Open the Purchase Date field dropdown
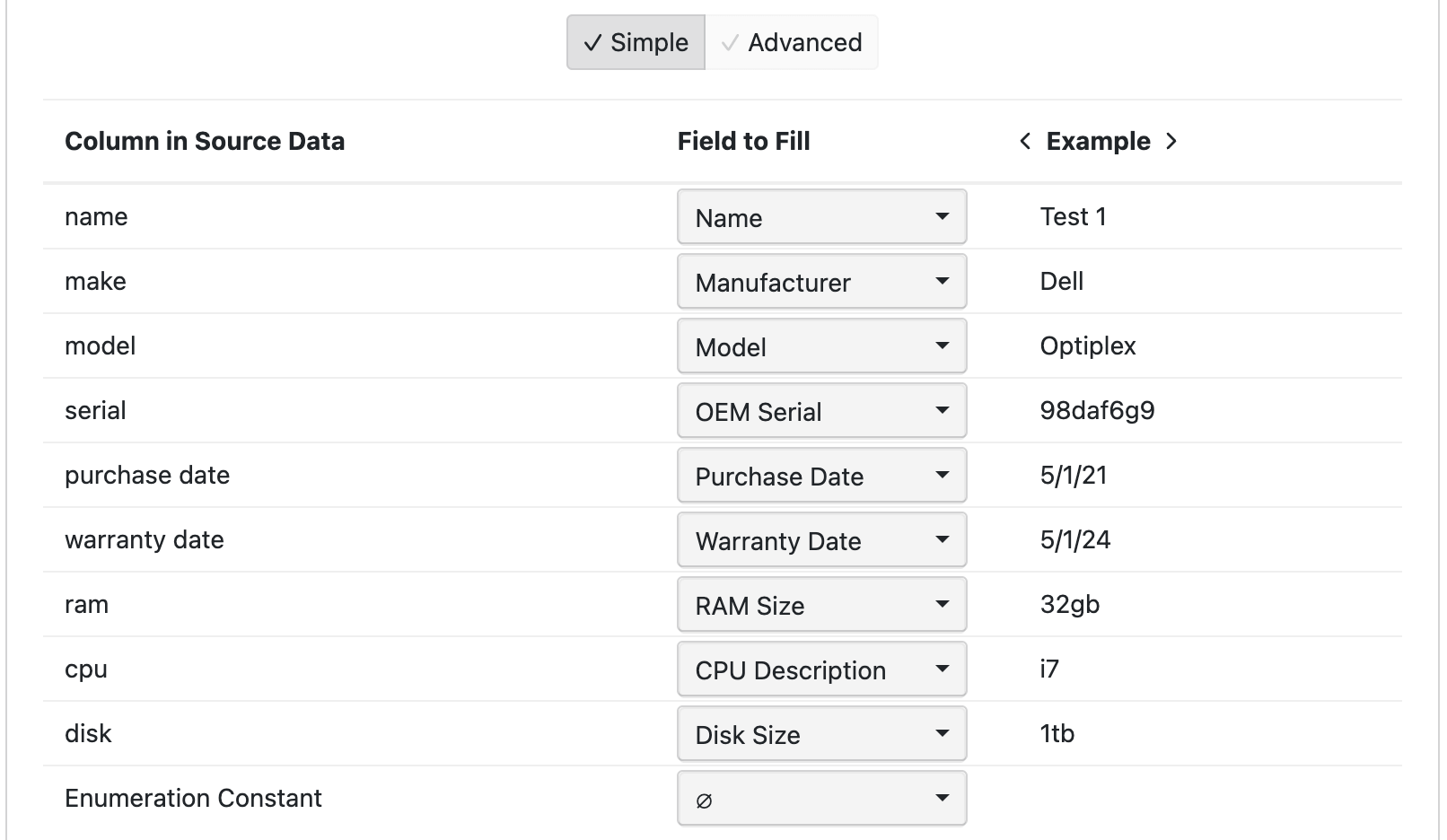 (x=821, y=476)
